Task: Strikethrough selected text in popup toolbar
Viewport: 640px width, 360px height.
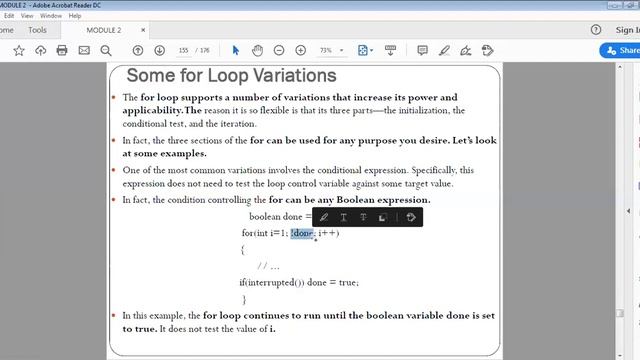Action: point(363,217)
